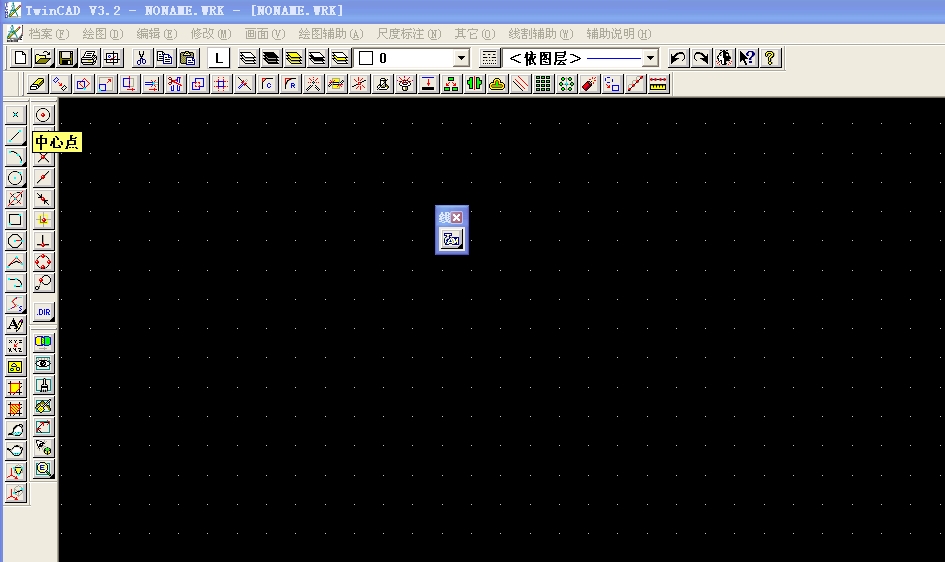Open the linetype pattern icon
Viewport: 945px width, 562px height.
489,58
